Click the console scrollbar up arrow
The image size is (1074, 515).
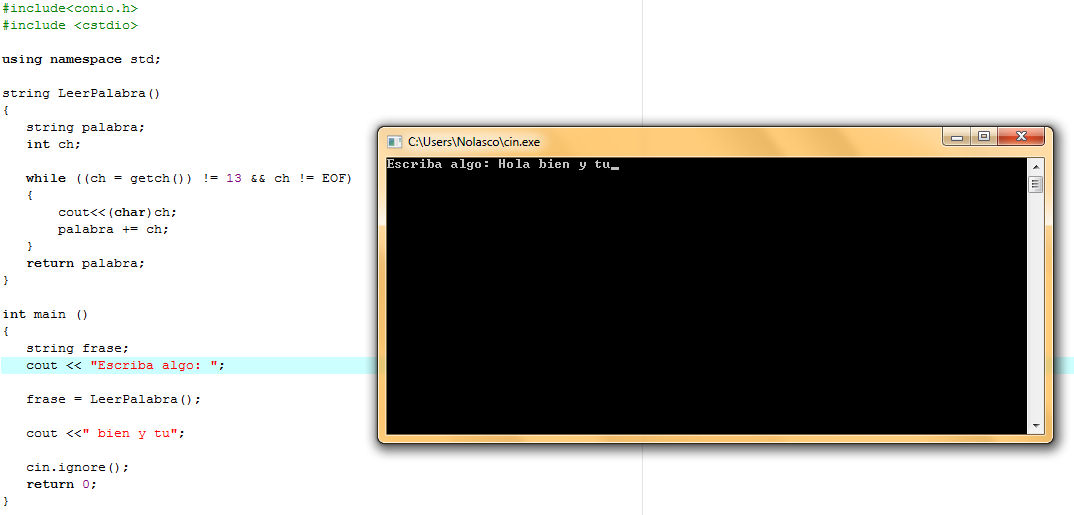point(1035,167)
